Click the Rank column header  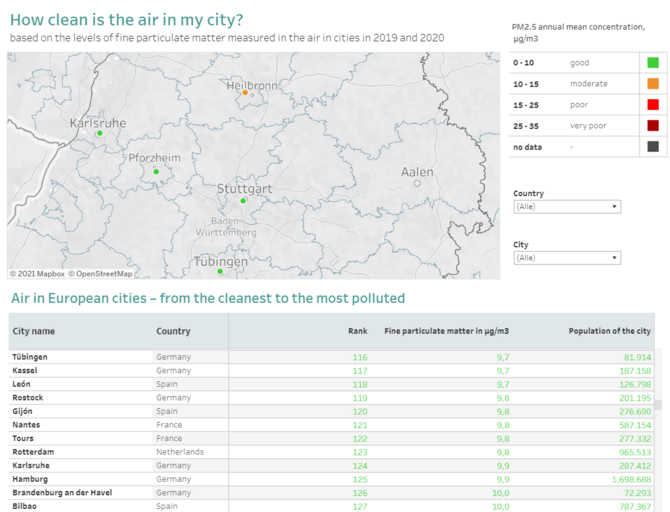click(357, 331)
